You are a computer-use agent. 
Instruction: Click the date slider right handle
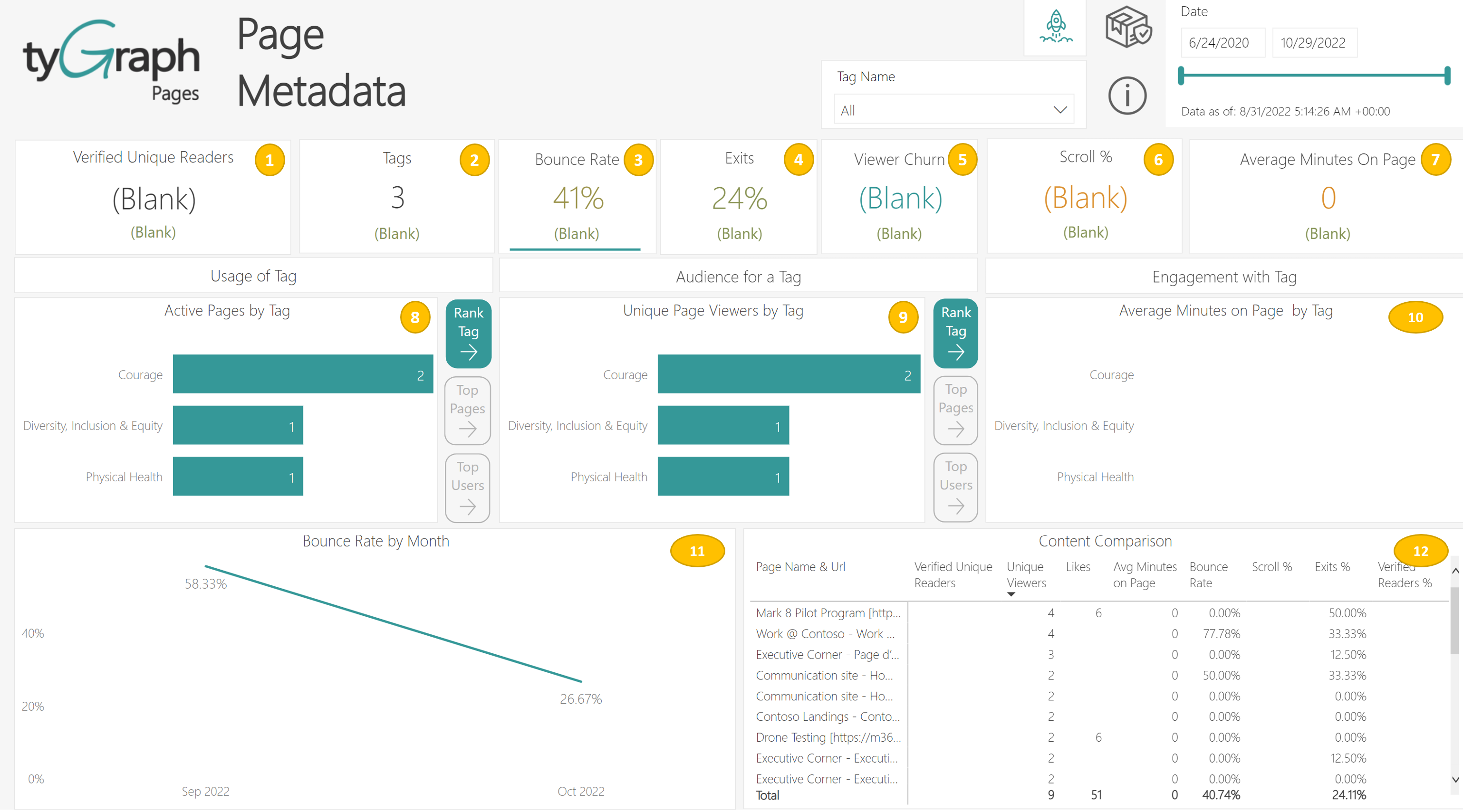tap(1446, 76)
